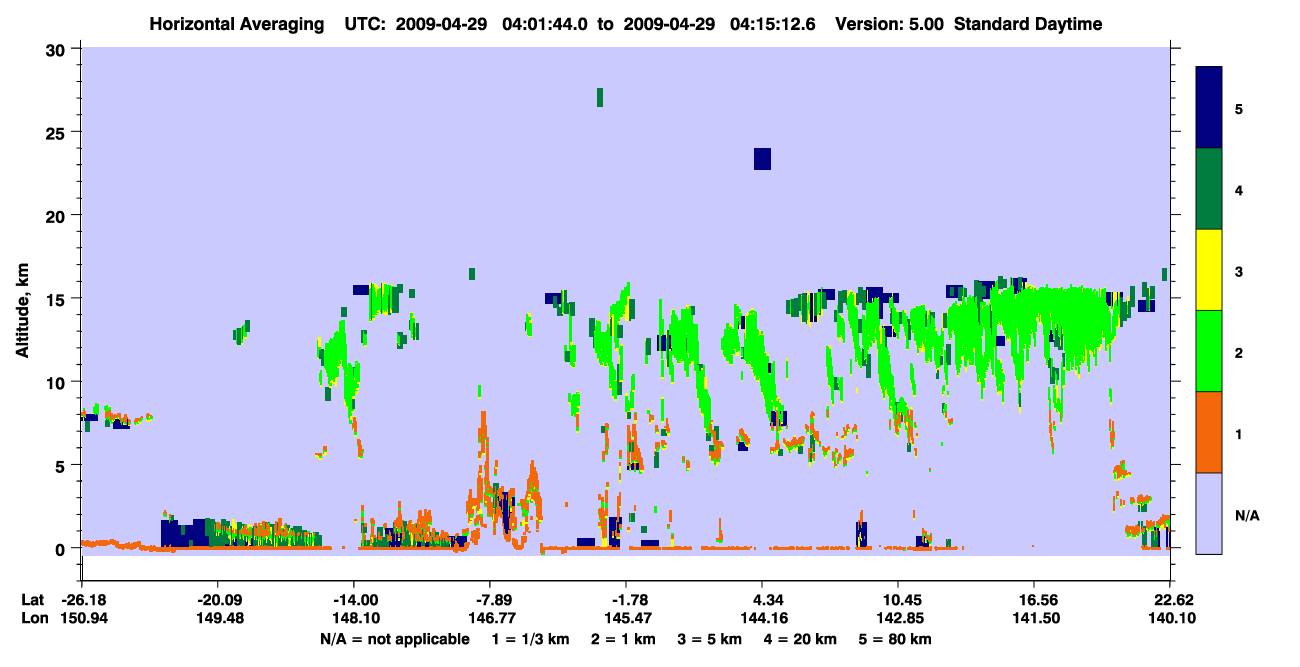Click legend text '5 = 80 km'
Screen dimensions: 1300x667
pos(897,639)
